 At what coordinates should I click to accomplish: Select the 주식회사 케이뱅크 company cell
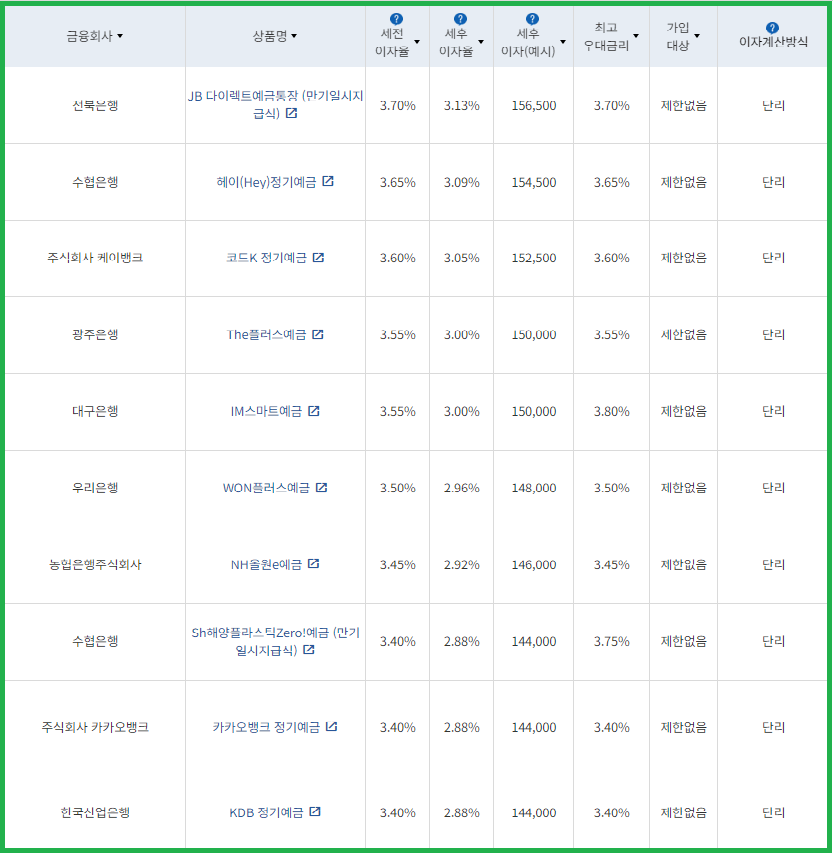[x=95, y=258]
